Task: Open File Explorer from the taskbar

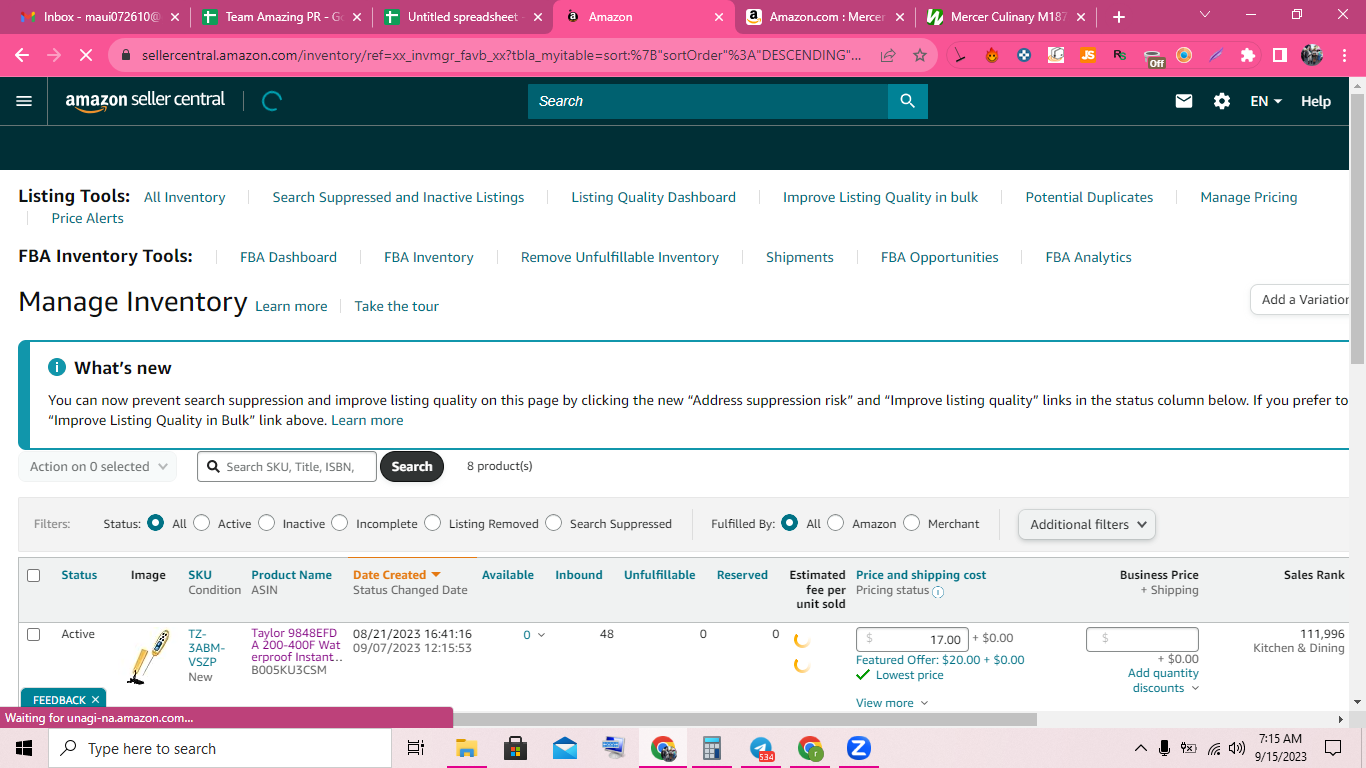Action: point(467,748)
